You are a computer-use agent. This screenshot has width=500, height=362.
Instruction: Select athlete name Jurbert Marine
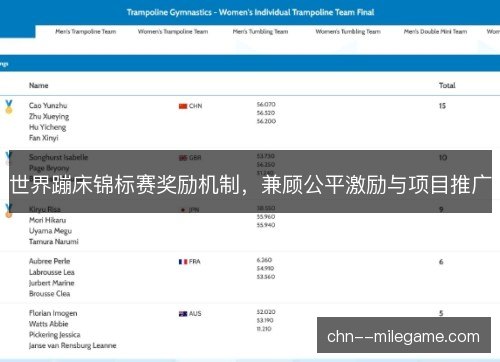pos(52,283)
